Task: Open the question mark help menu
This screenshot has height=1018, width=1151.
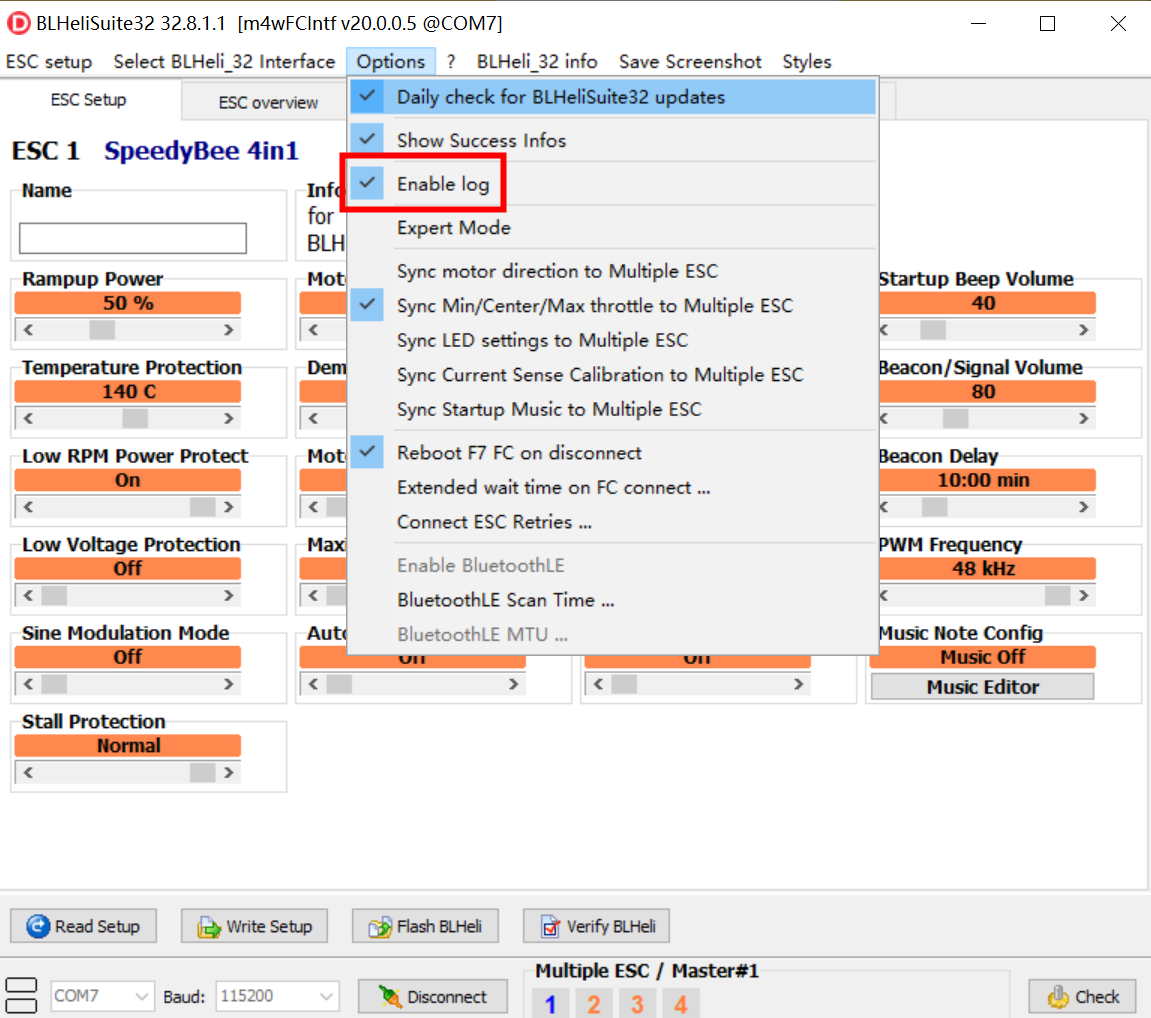Action: 451,62
